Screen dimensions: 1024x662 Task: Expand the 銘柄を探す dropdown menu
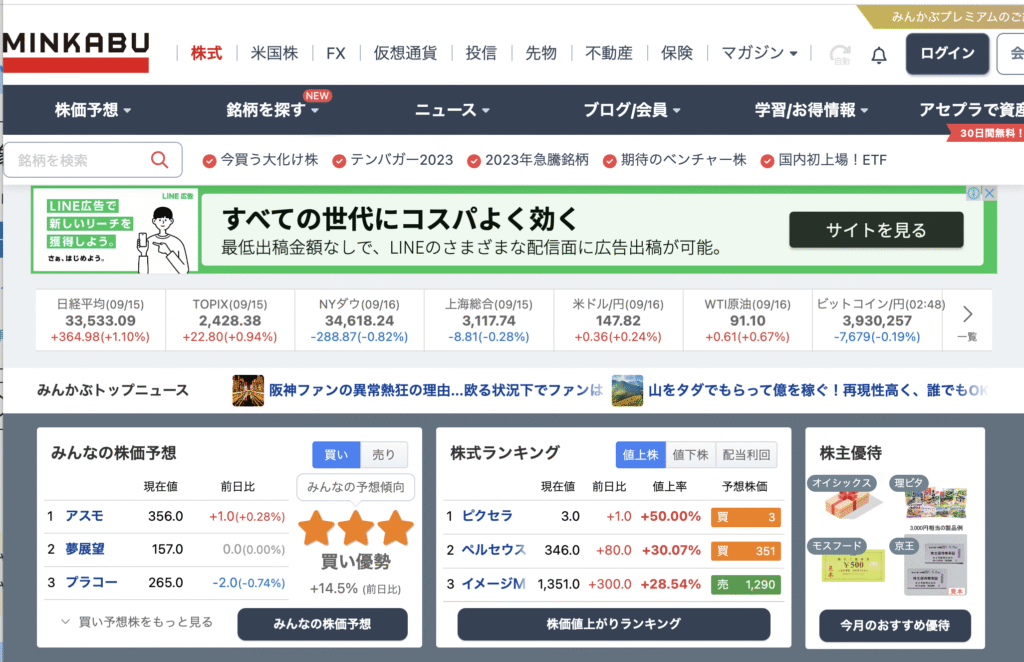(x=272, y=110)
